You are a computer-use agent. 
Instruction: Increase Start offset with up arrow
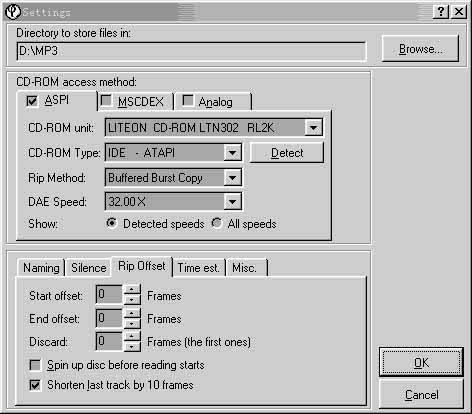(132, 290)
